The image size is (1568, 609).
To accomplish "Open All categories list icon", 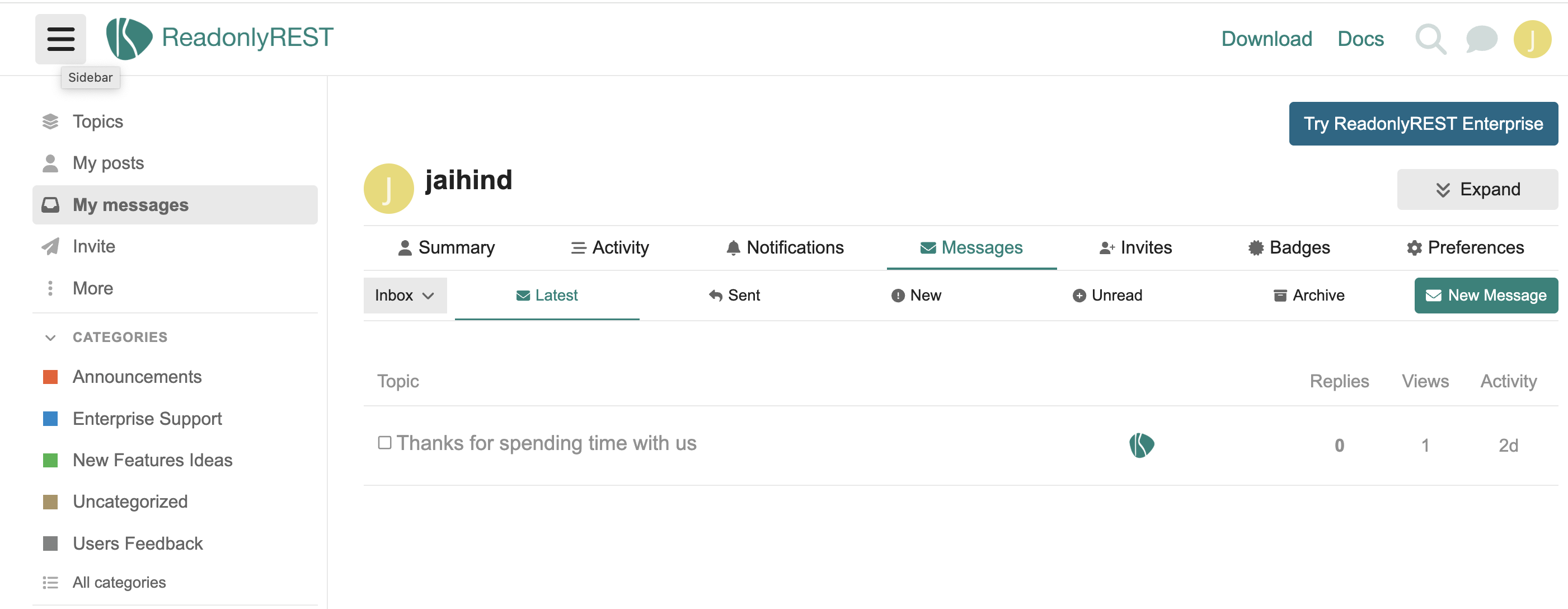I will click(x=50, y=583).
